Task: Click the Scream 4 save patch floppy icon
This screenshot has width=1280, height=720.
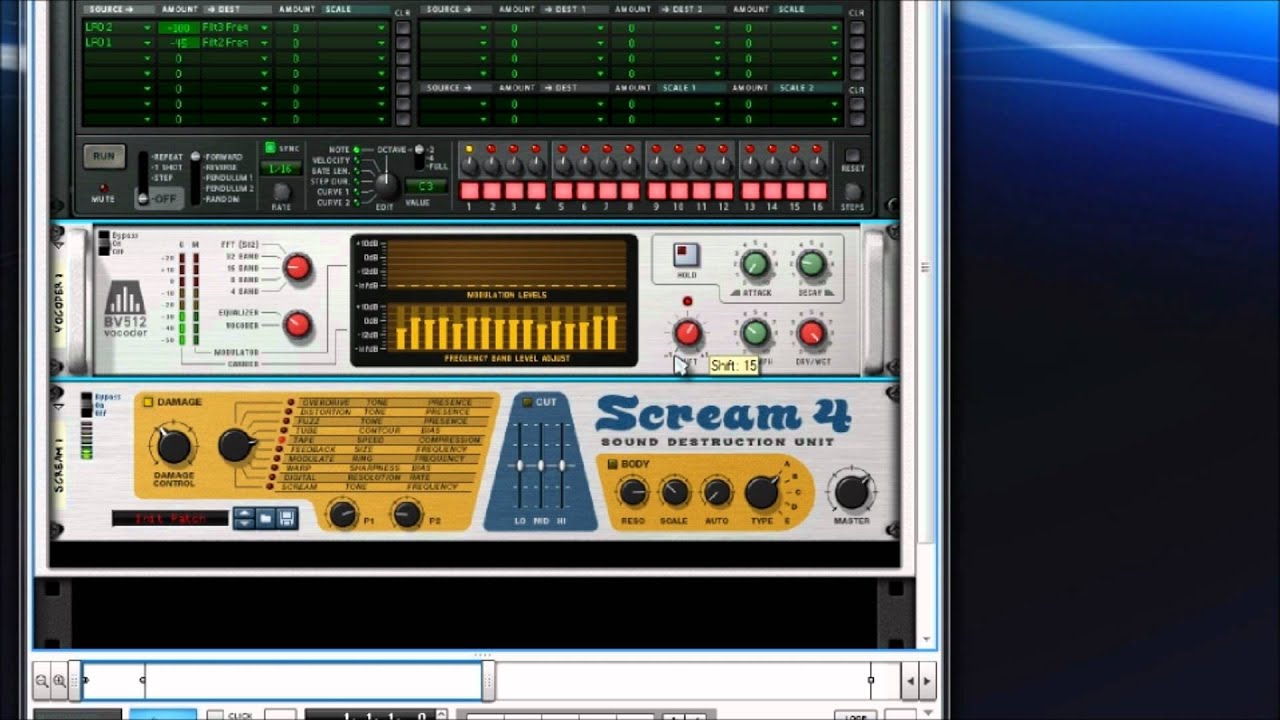Action: [x=287, y=518]
